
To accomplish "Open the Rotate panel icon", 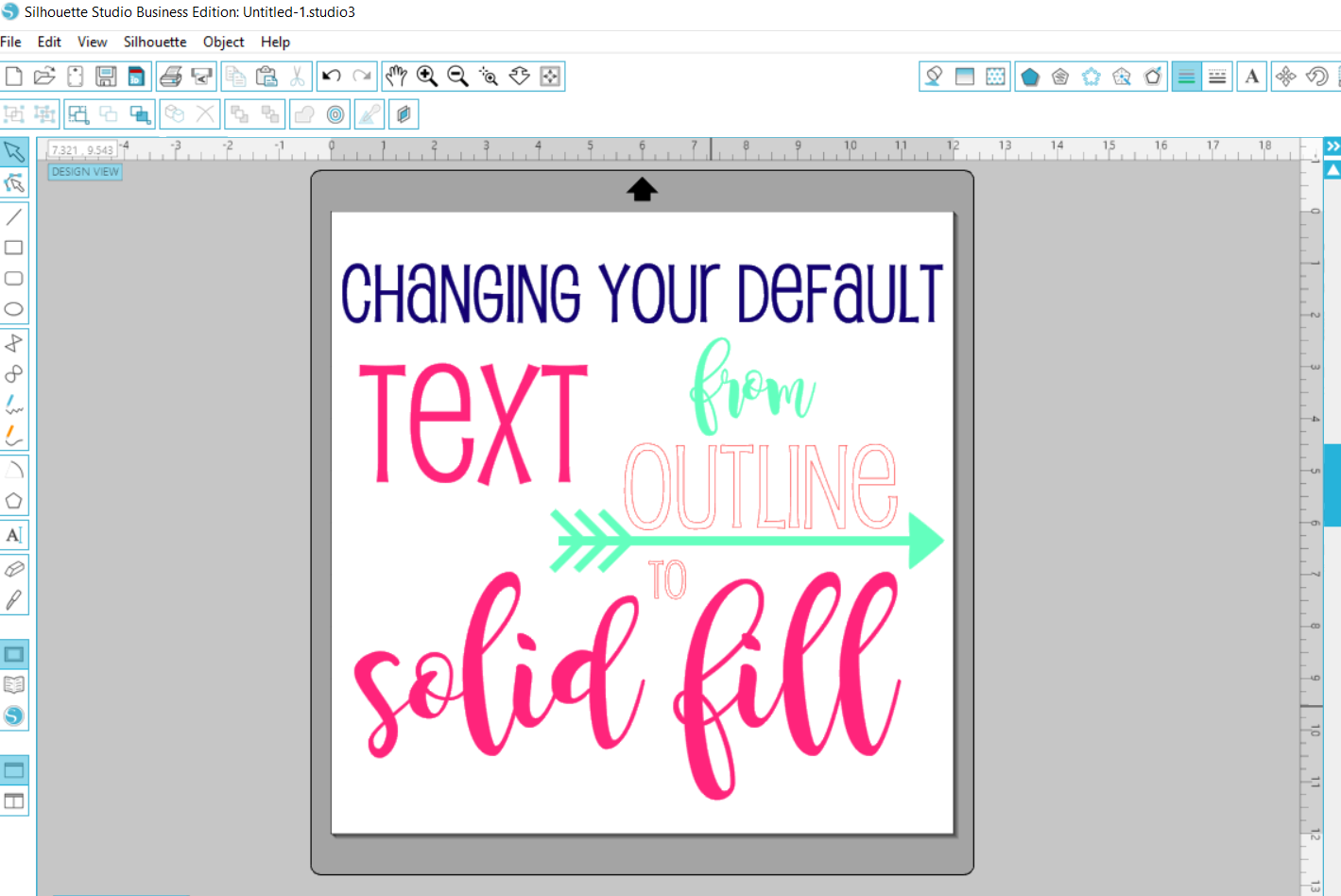I will click(x=1317, y=77).
